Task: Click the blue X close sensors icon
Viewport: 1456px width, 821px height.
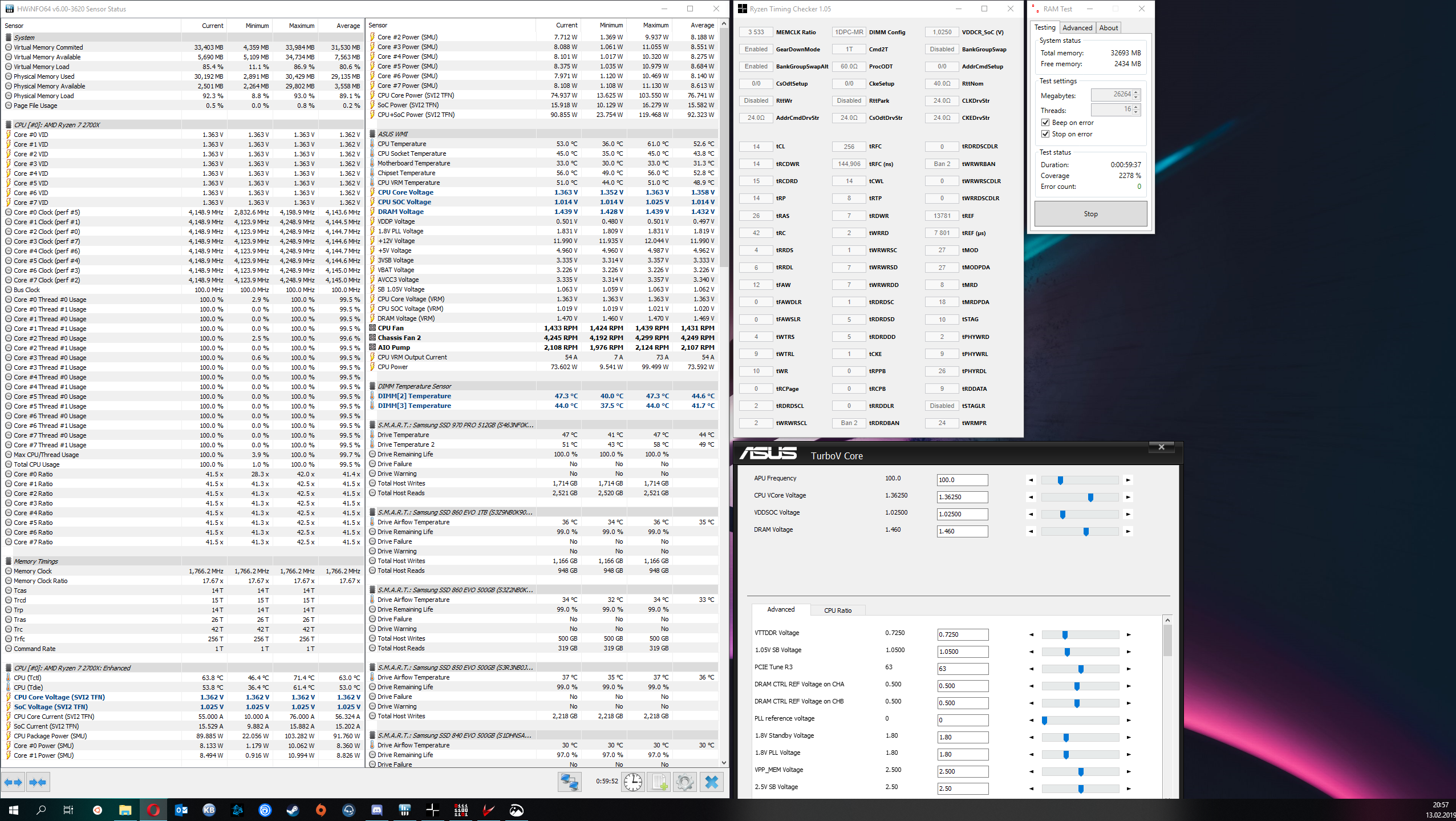Action: coord(711,782)
